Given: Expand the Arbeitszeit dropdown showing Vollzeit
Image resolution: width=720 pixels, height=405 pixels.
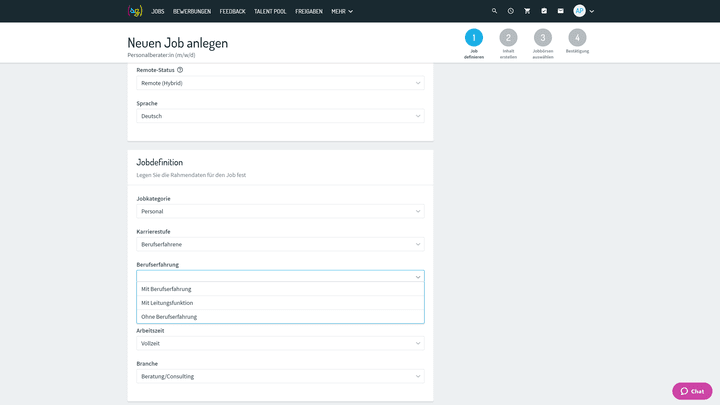Looking at the screenshot, I should [x=280, y=343].
